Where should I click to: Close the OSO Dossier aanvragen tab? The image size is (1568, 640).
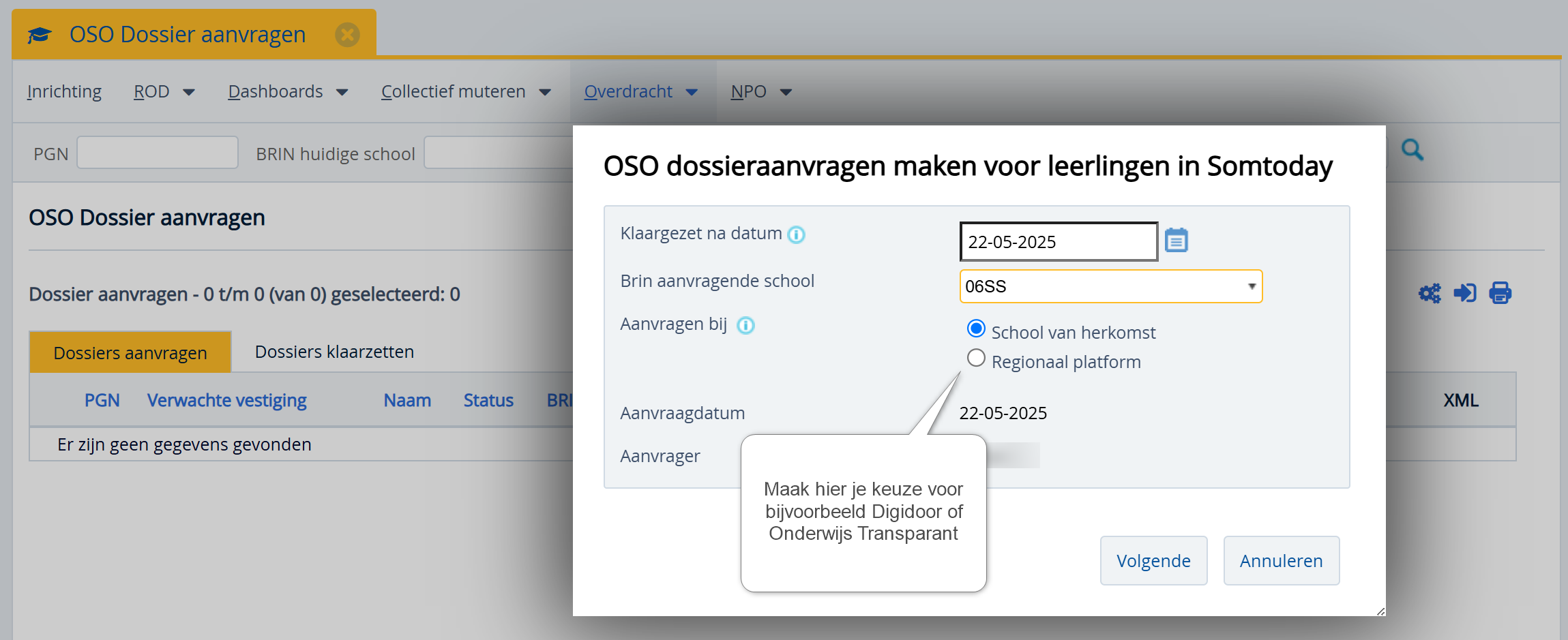pyautogui.click(x=347, y=35)
